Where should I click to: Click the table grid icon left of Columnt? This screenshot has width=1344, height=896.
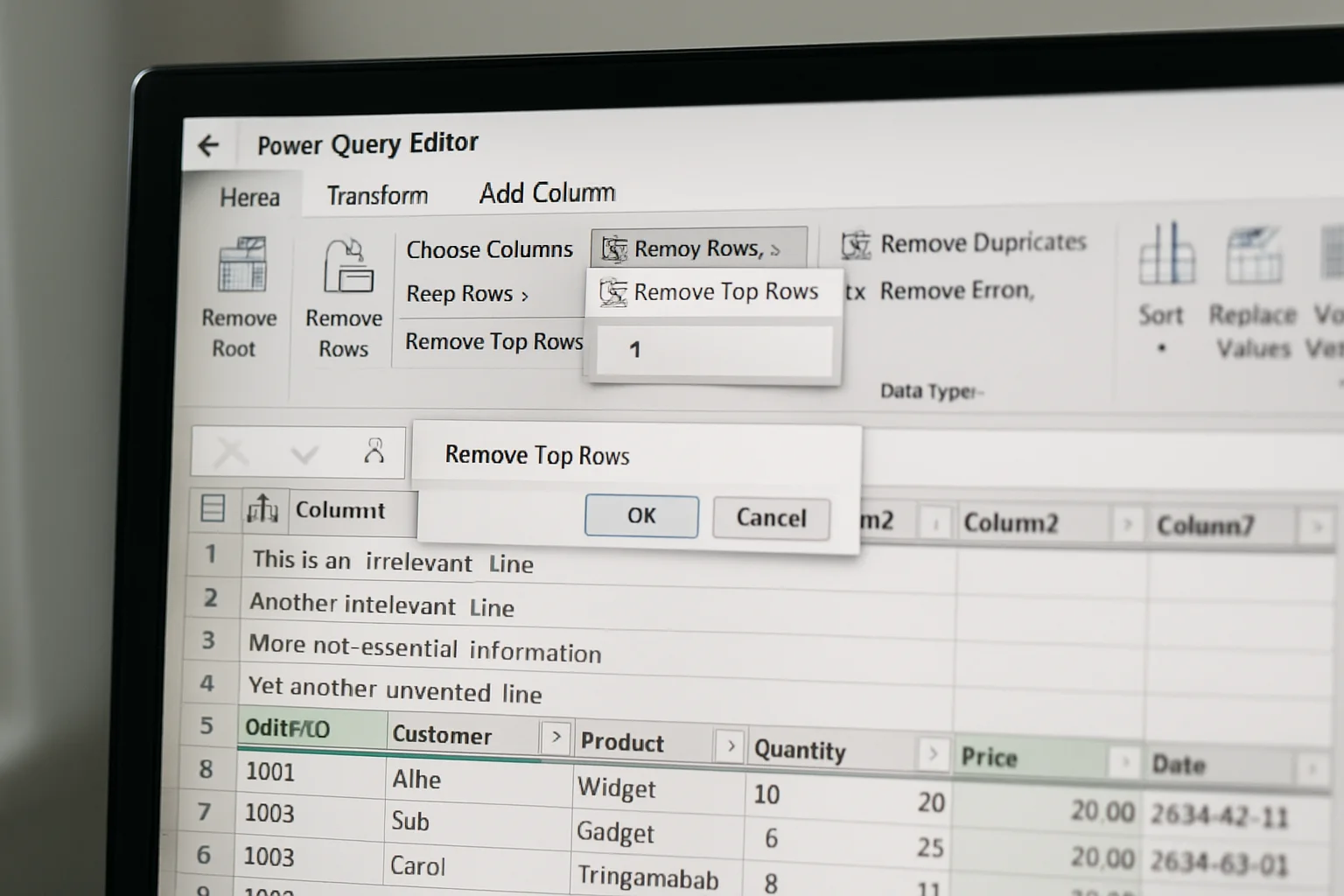click(213, 508)
